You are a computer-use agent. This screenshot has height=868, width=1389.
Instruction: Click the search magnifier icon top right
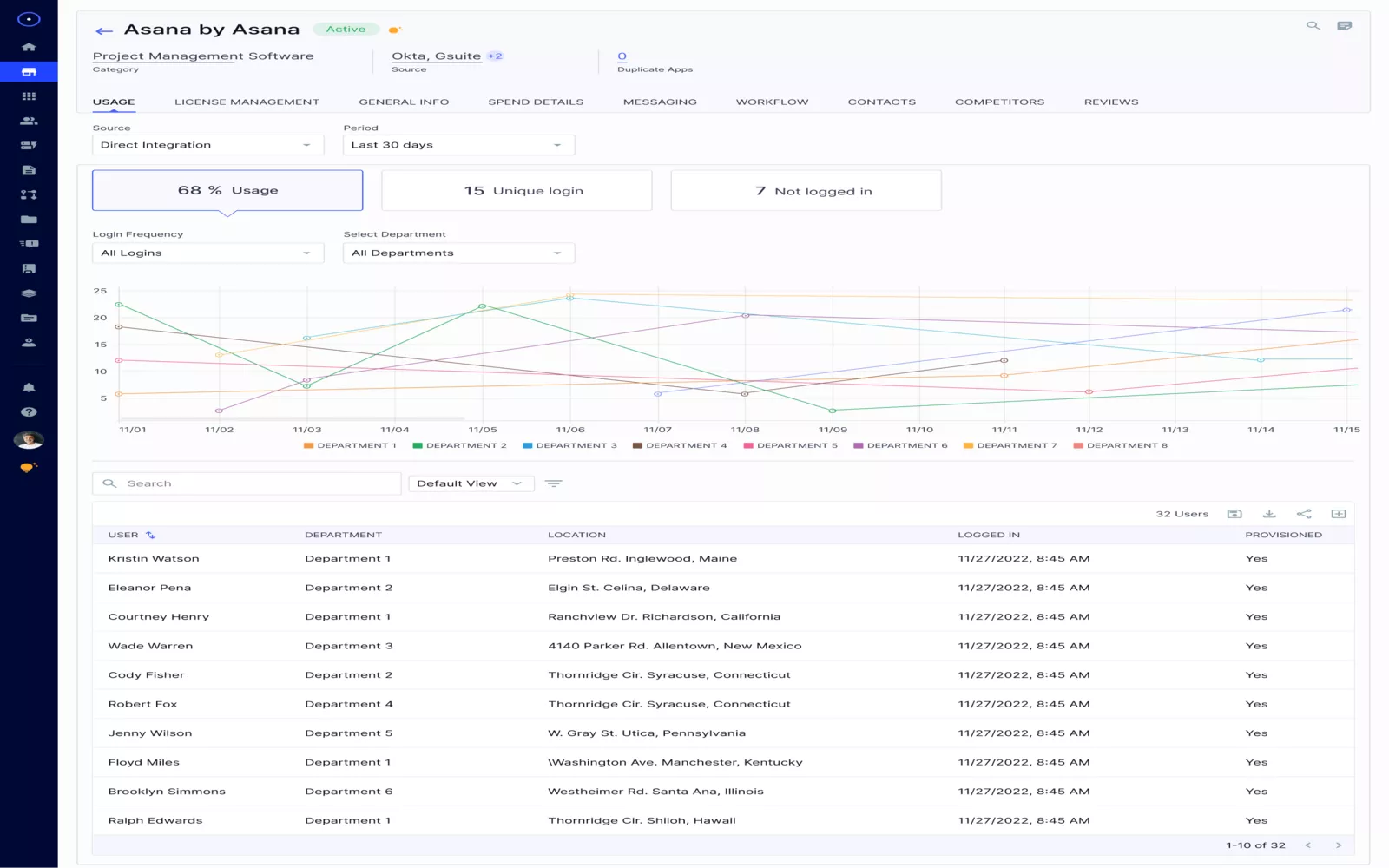(1313, 26)
